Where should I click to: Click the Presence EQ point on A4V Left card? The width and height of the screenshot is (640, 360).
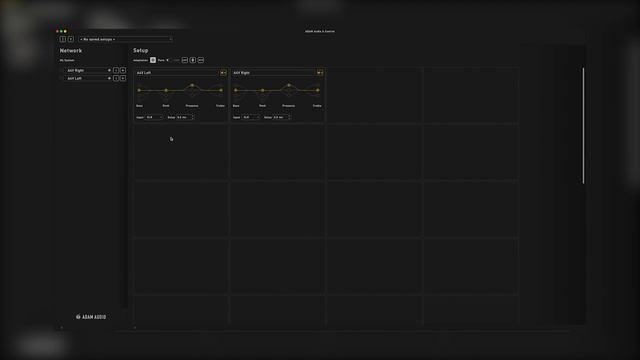point(192,85)
